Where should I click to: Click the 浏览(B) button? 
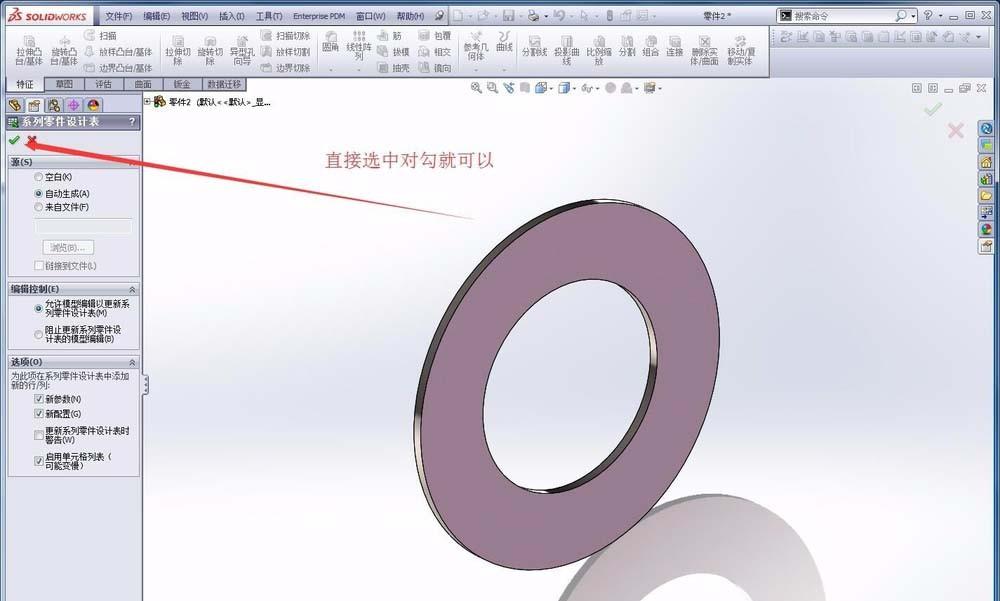[x=70, y=246]
